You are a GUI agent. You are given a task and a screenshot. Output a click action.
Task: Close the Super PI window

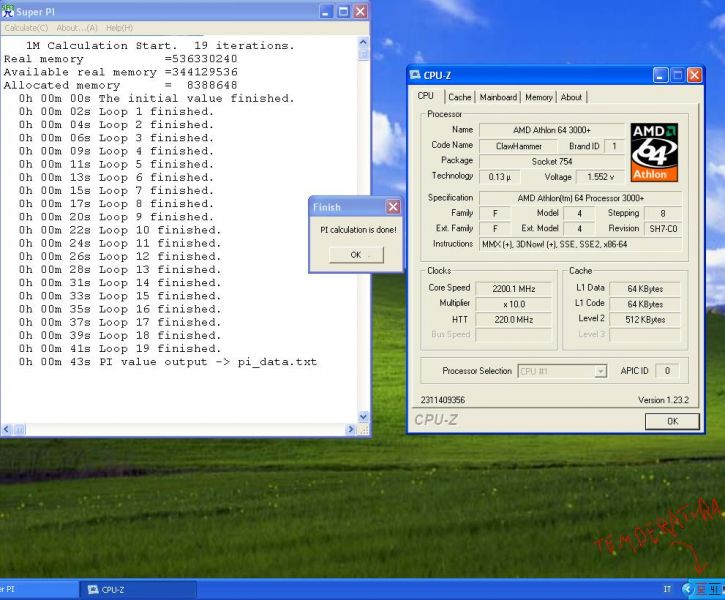361,12
